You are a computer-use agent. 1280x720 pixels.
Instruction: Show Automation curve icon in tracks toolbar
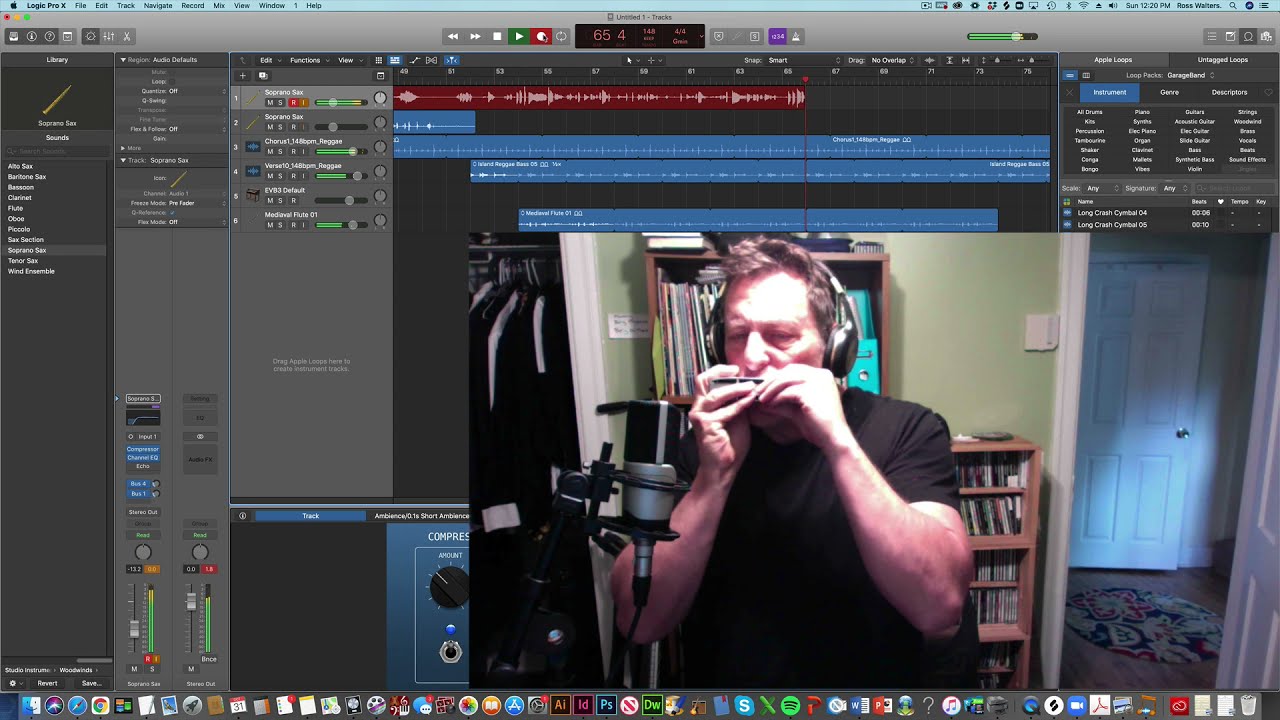[415, 60]
